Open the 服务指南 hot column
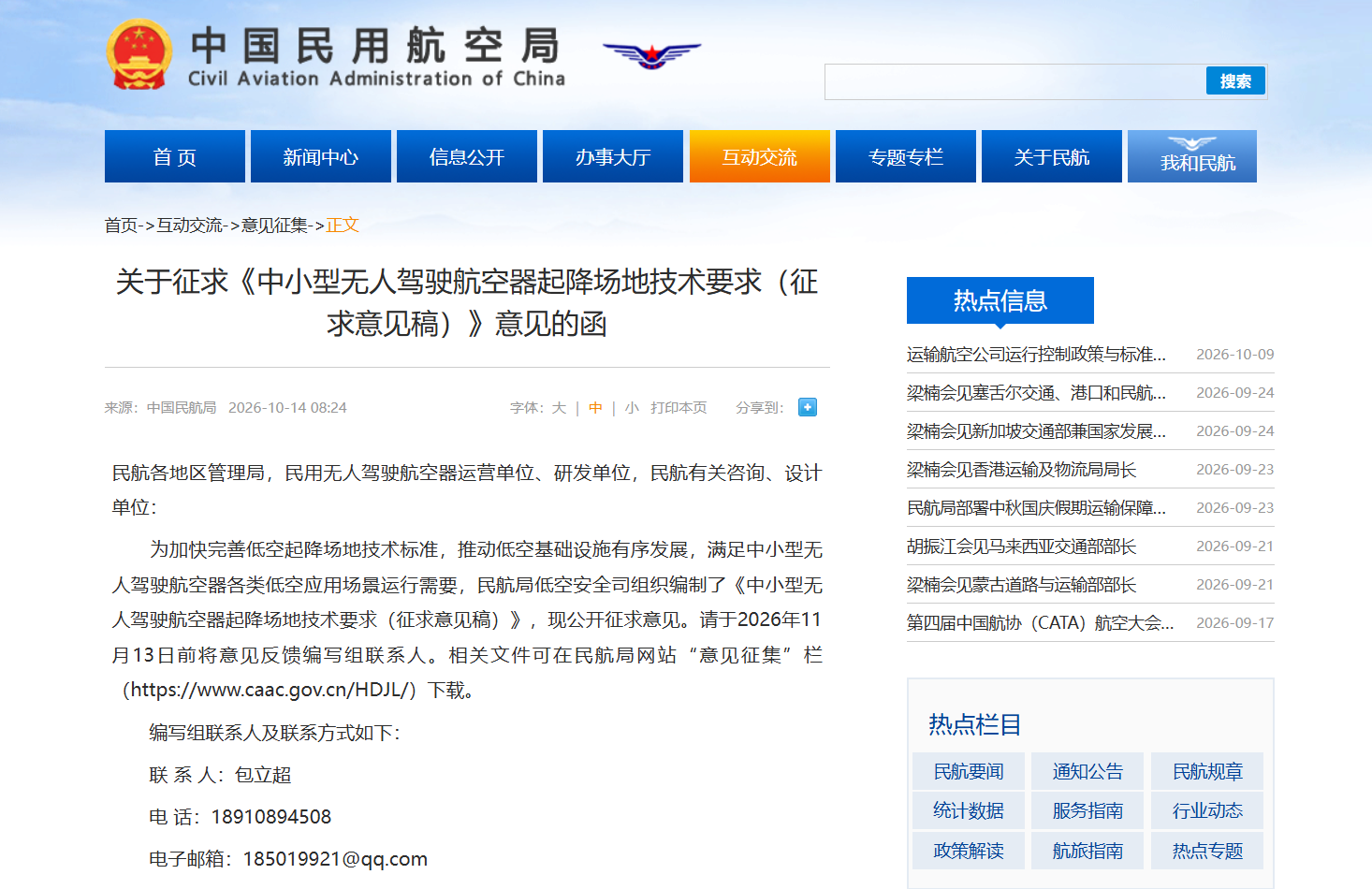The width and height of the screenshot is (1372, 889). 1087,810
